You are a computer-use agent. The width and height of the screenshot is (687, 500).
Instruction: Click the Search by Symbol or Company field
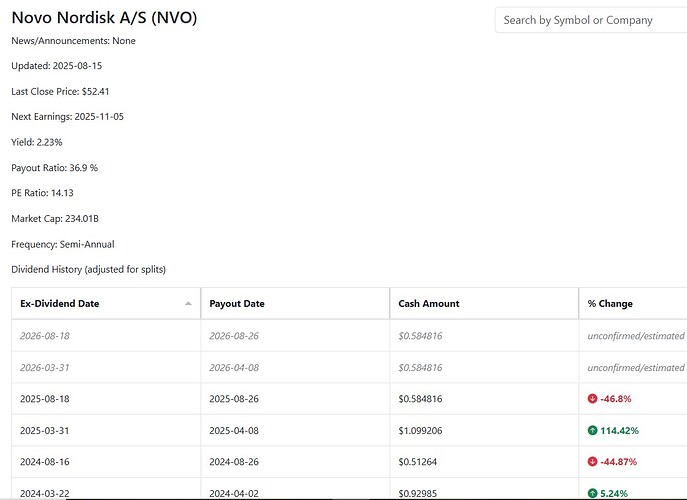591,20
